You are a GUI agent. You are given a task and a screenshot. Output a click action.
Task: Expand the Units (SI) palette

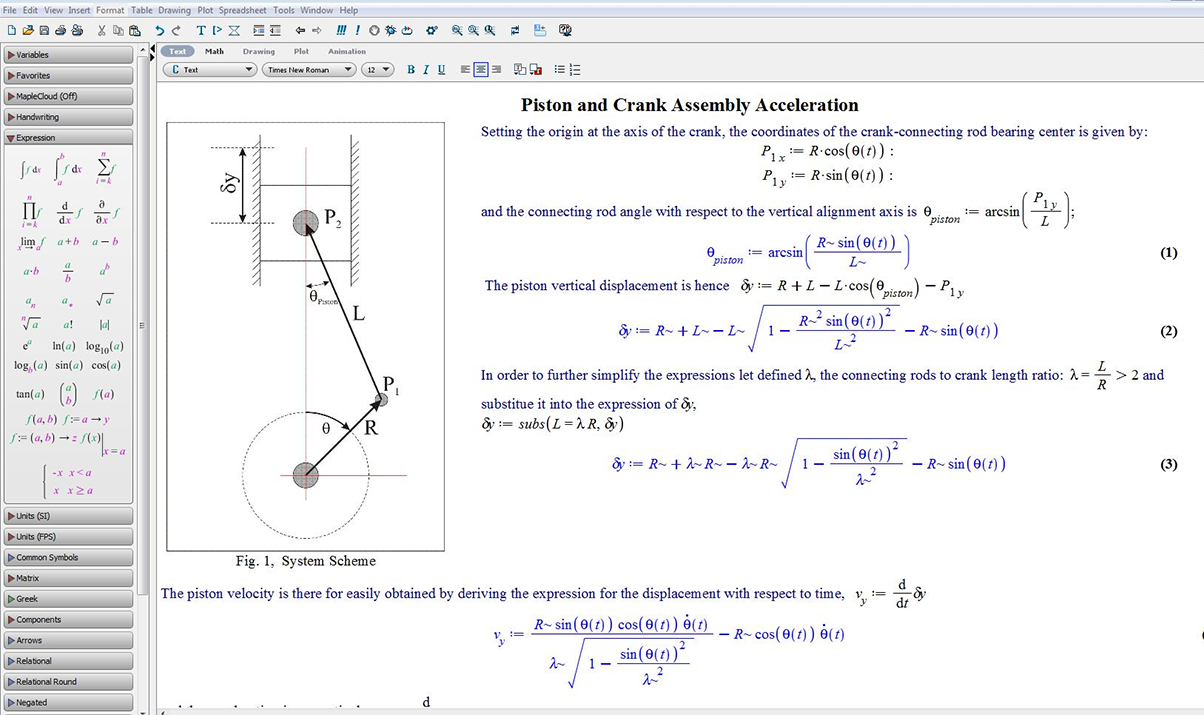68,516
